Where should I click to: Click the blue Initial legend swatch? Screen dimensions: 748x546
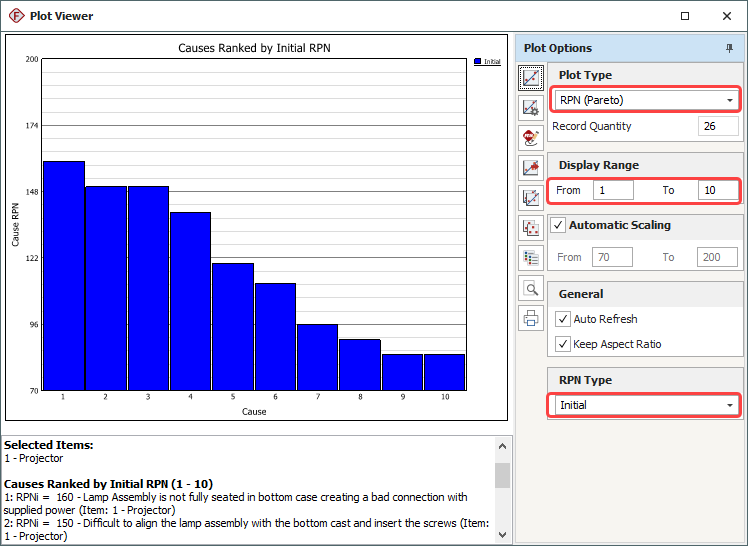[478, 61]
